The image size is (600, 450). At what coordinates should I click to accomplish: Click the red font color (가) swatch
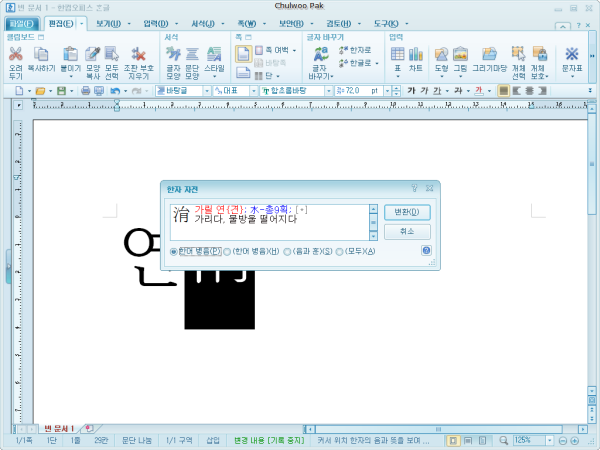(x=479, y=91)
